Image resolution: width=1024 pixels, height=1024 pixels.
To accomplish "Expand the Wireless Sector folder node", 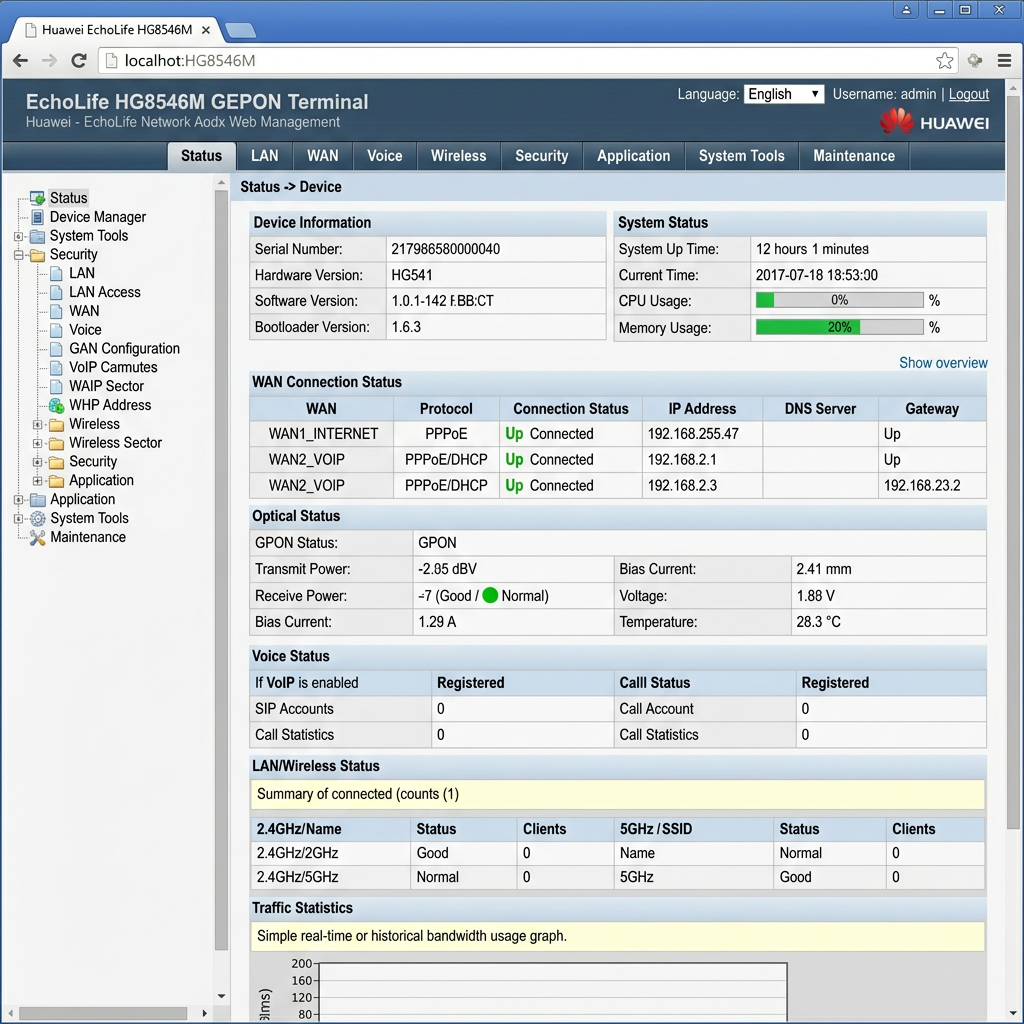I will click(38, 443).
